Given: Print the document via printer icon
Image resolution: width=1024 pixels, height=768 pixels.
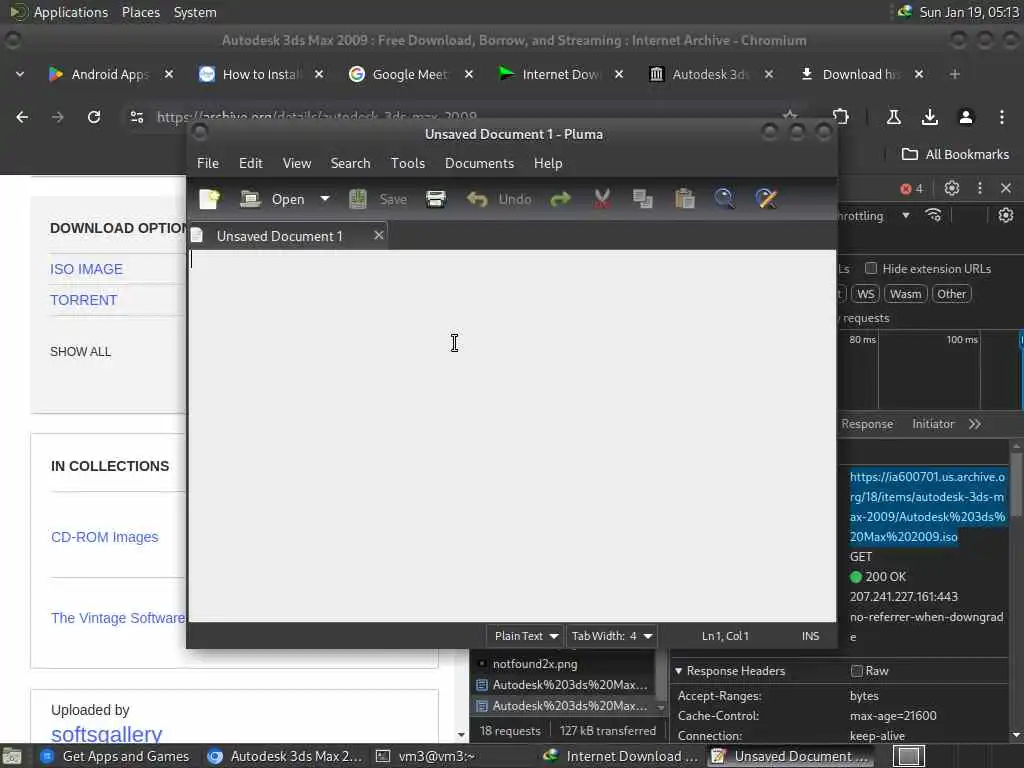Looking at the screenshot, I should [x=436, y=199].
